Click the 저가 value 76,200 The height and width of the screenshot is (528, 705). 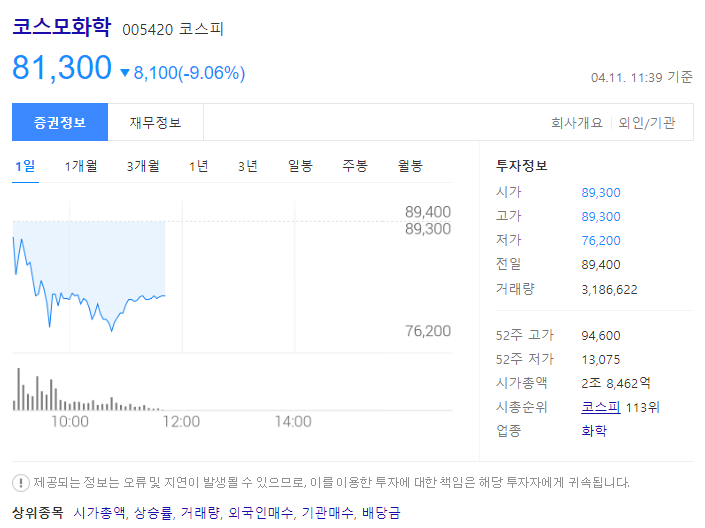(x=601, y=241)
